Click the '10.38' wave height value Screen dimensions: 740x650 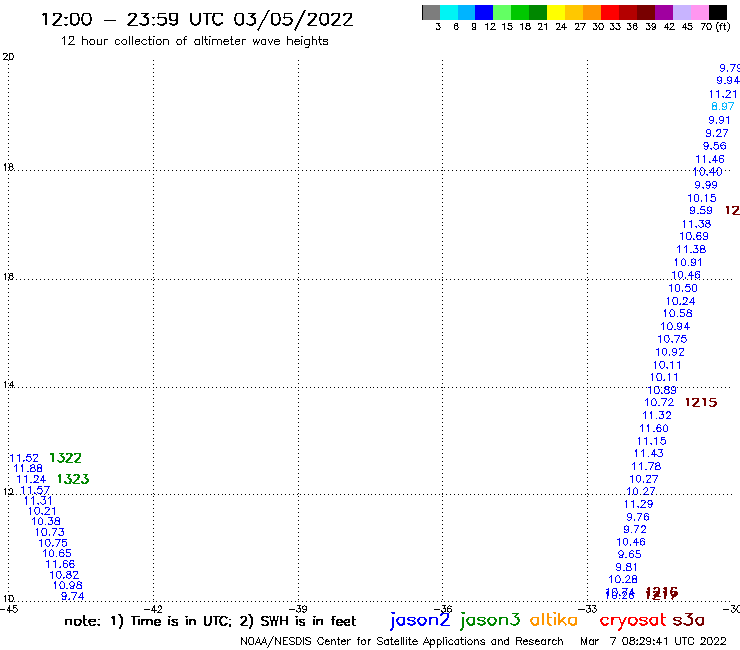tap(46, 521)
